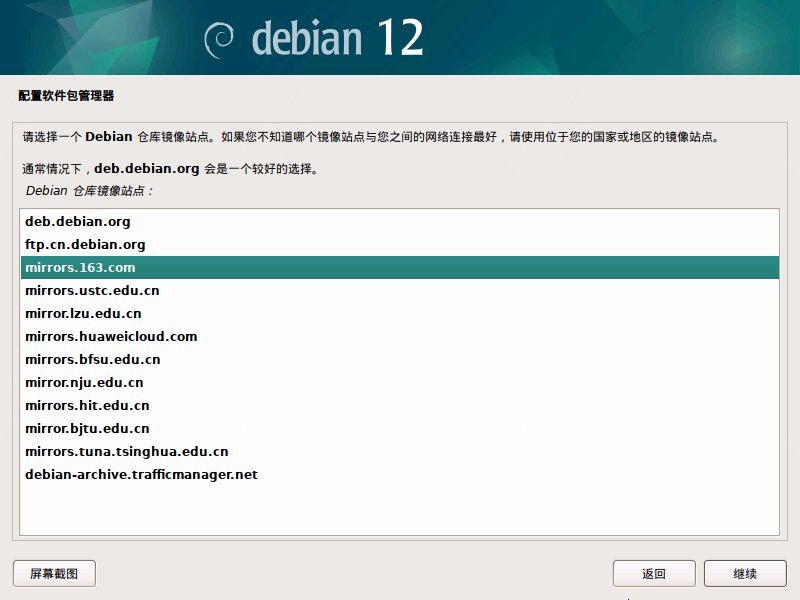
Task: Select the mirrors.bfsu.edu.cn entry
Action: (x=92, y=359)
